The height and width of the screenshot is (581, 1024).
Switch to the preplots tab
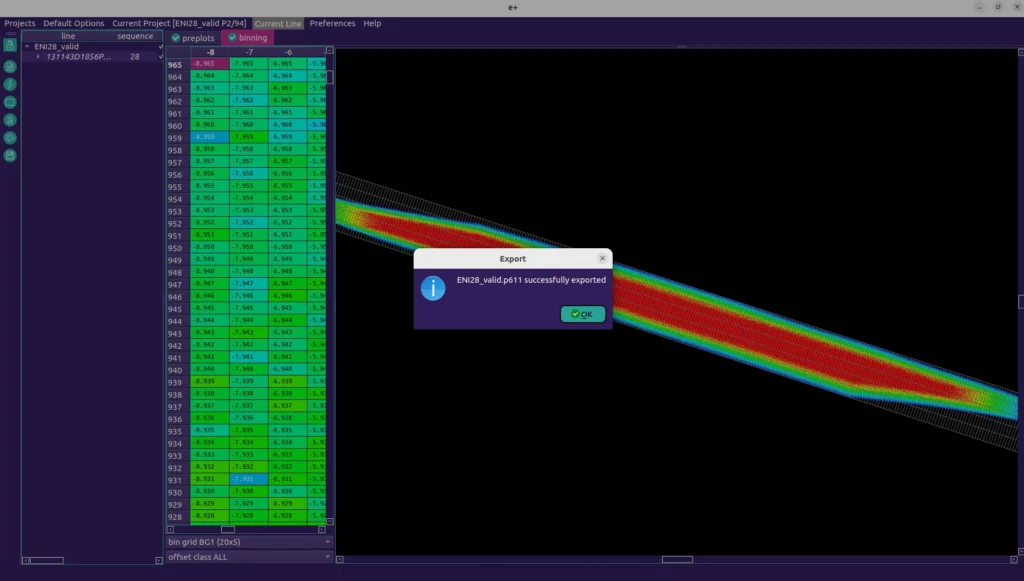[193, 38]
